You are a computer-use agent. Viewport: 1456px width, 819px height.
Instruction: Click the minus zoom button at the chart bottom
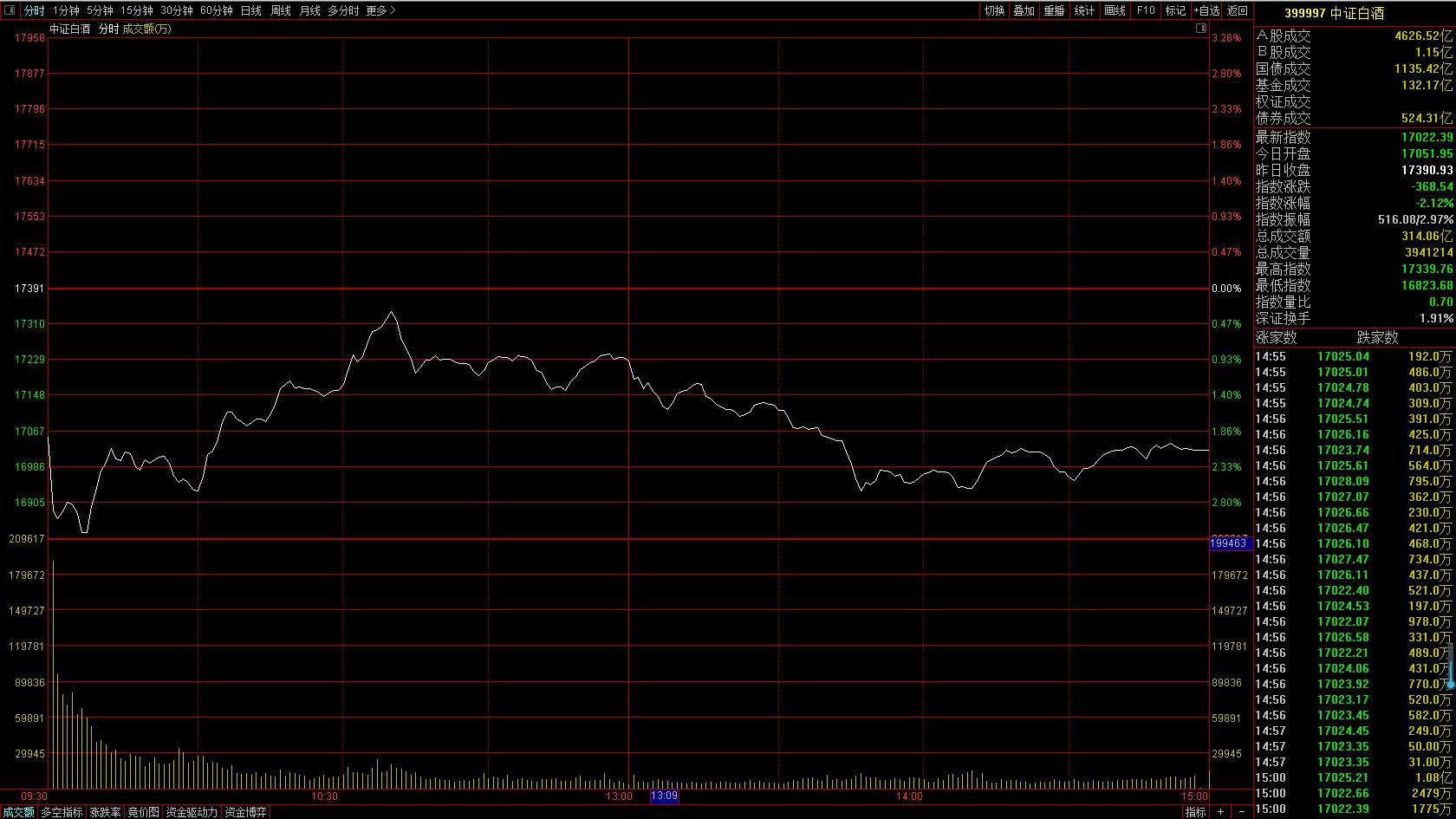(1241, 812)
